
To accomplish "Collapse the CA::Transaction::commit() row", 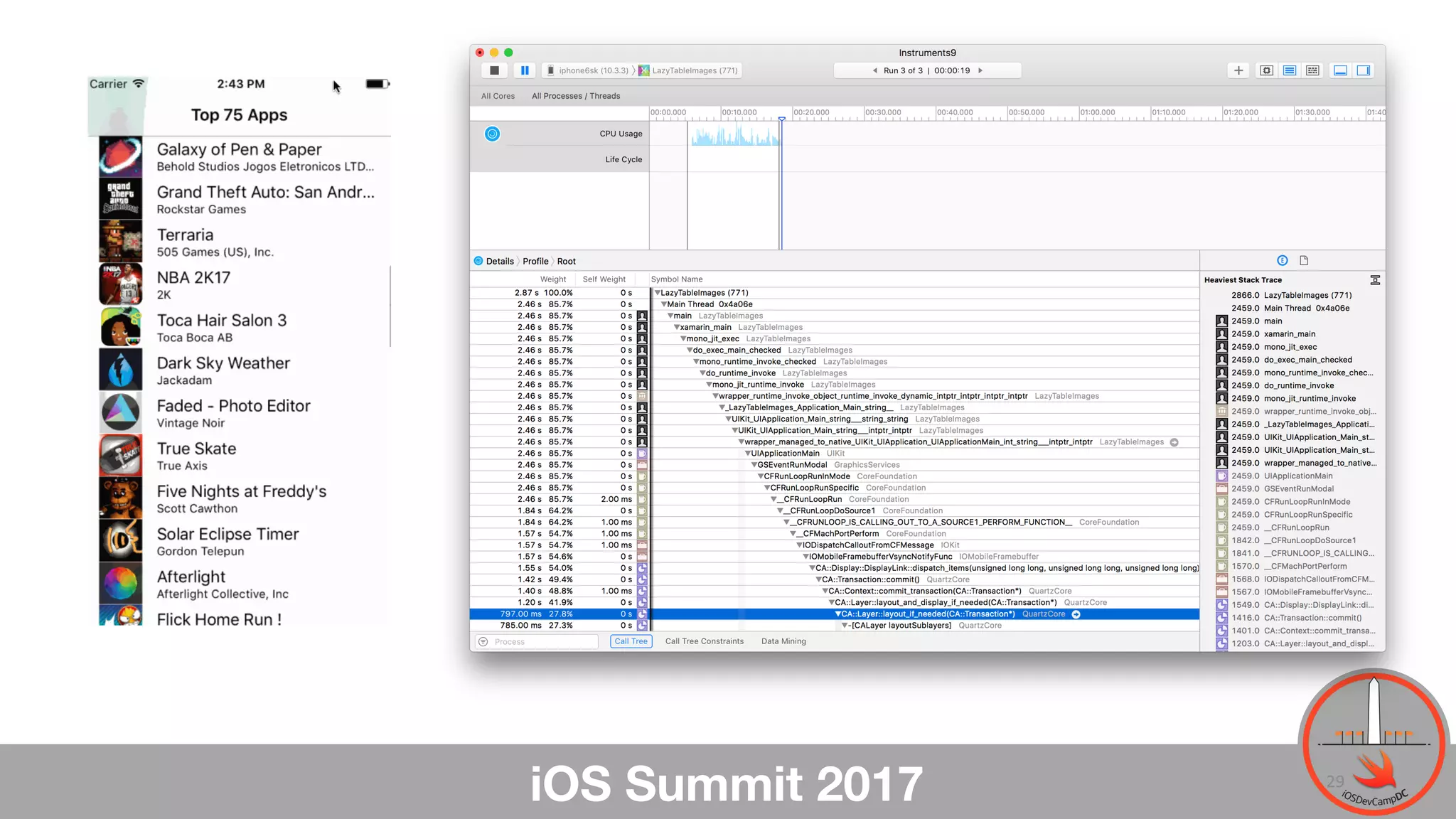I will 818,579.
